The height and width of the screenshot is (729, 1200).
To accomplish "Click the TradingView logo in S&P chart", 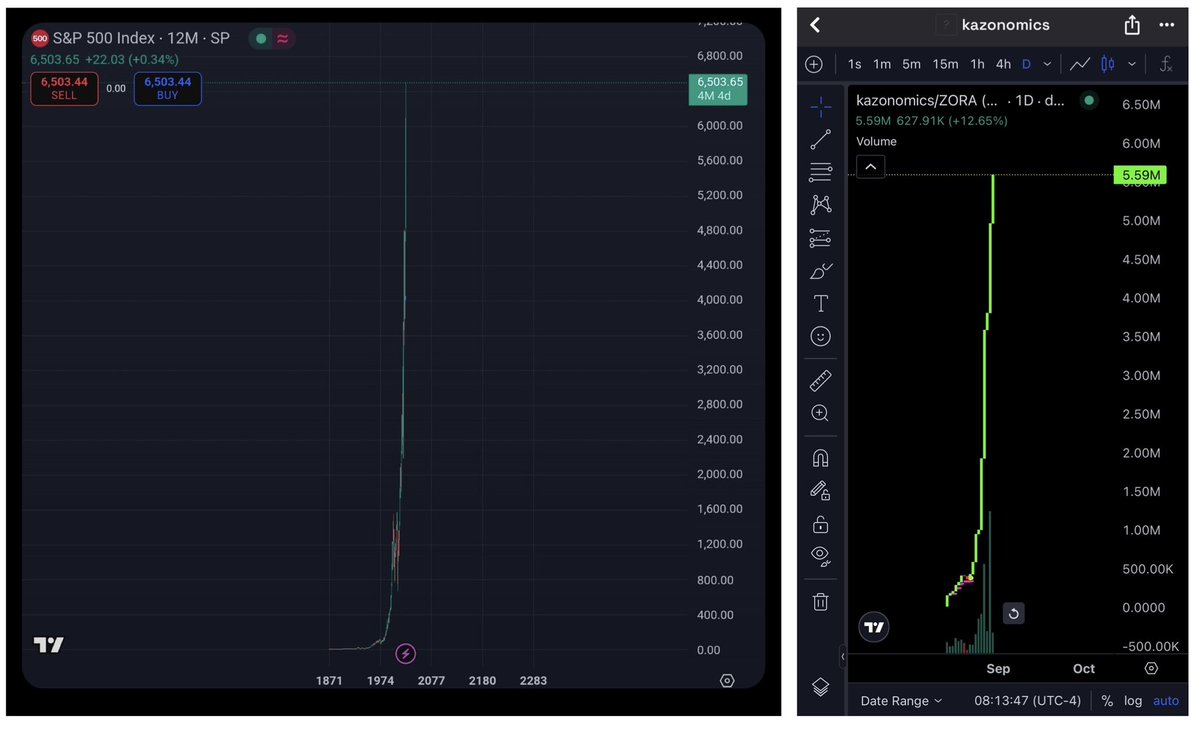I will (49, 645).
